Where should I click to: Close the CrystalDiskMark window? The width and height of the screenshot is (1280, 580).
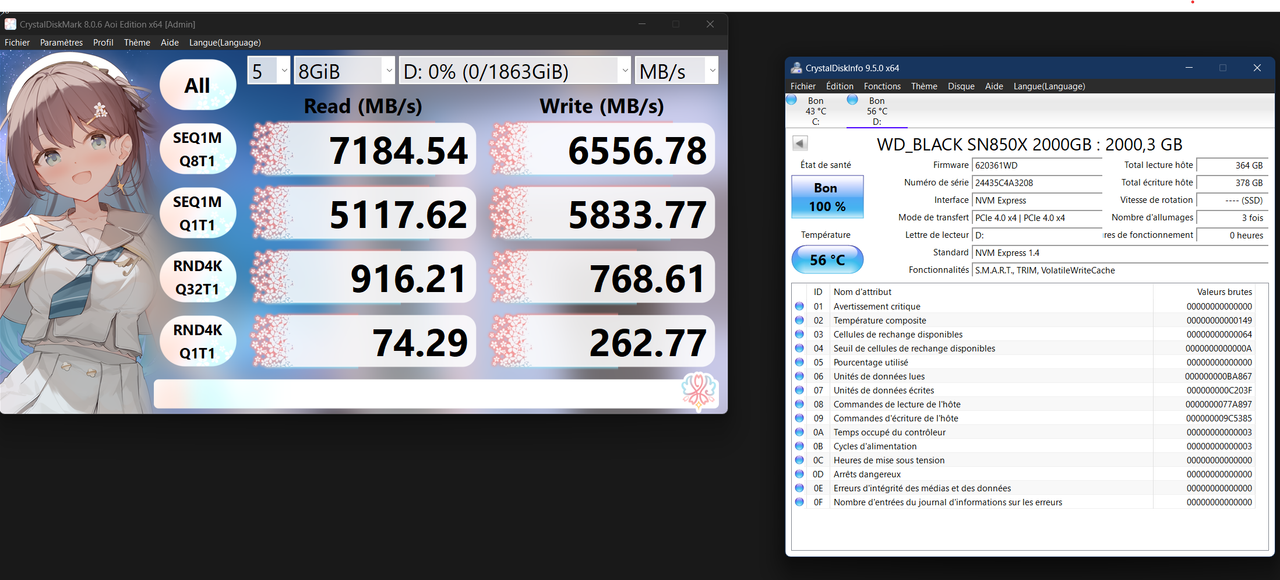(x=710, y=24)
